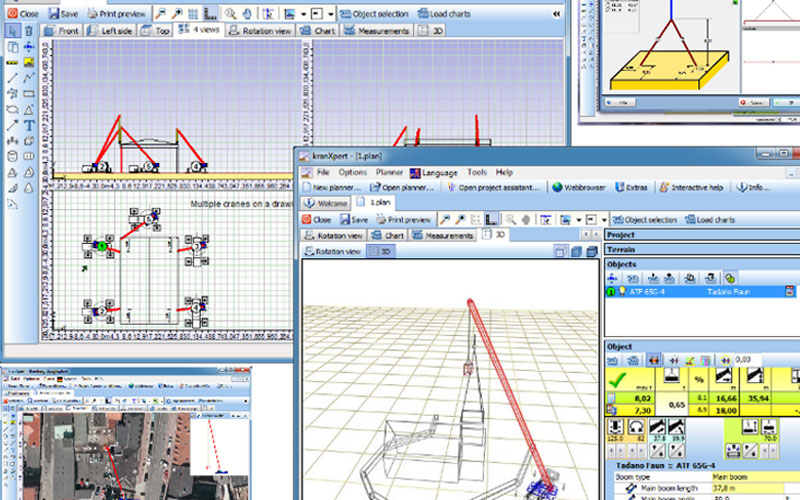
Task: Click the trash can delete tool
Action: pos(29,31)
